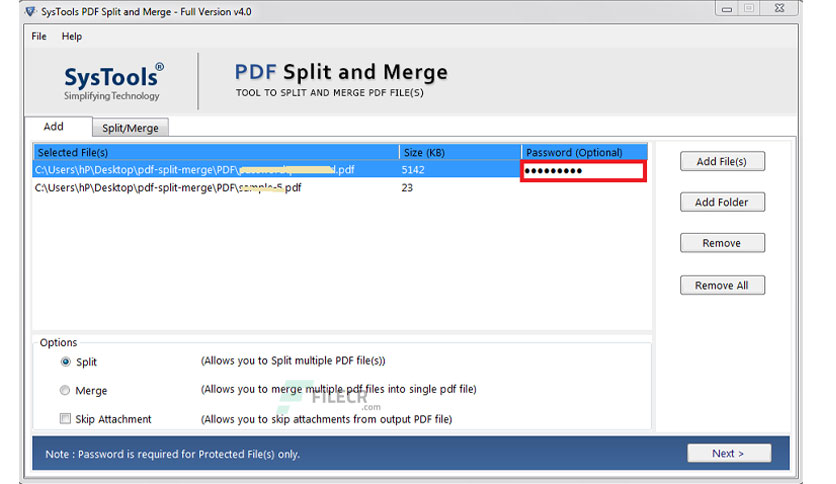The width and height of the screenshot is (836, 484).
Task: Switch to the Add tab
Action: [x=53, y=126]
